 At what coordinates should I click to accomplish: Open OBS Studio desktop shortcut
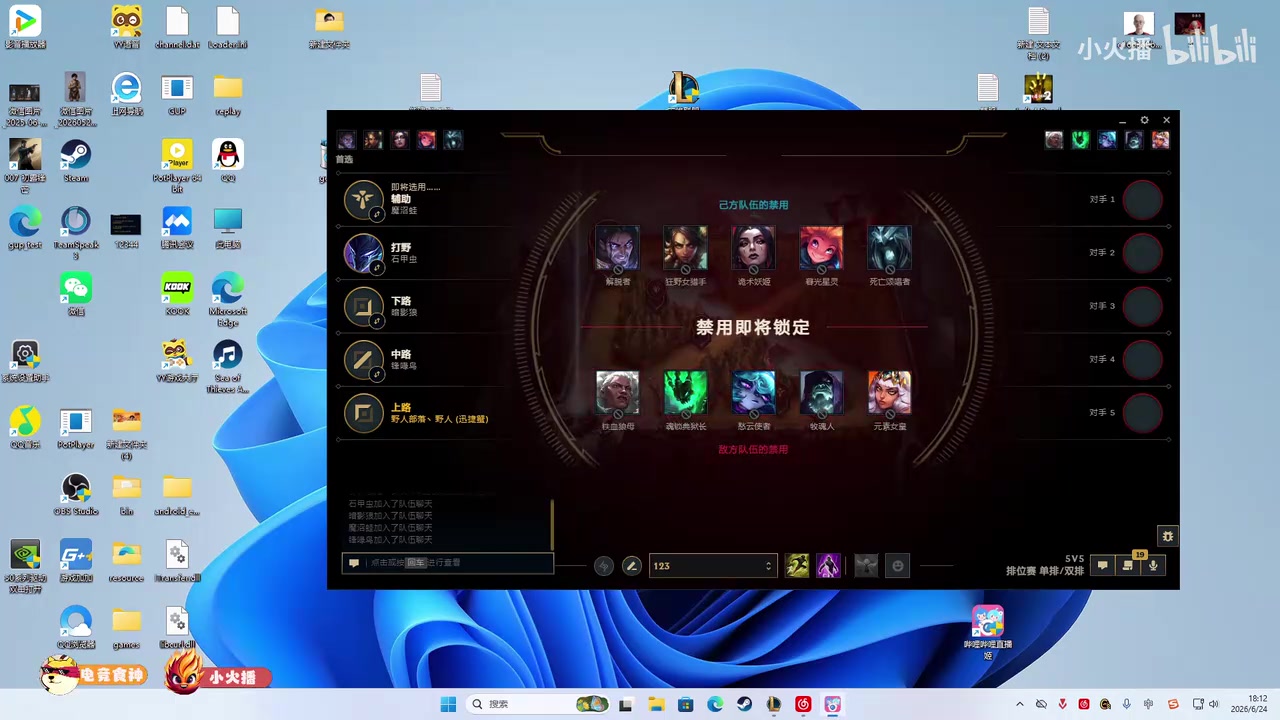click(76, 494)
